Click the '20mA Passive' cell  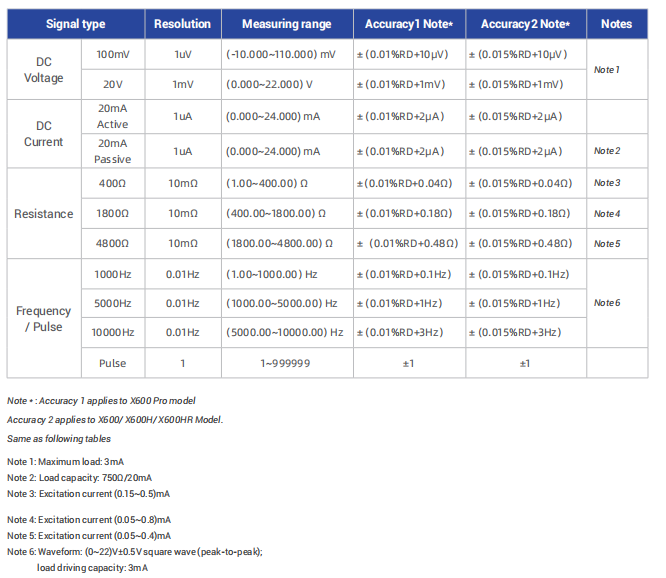click(113, 151)
